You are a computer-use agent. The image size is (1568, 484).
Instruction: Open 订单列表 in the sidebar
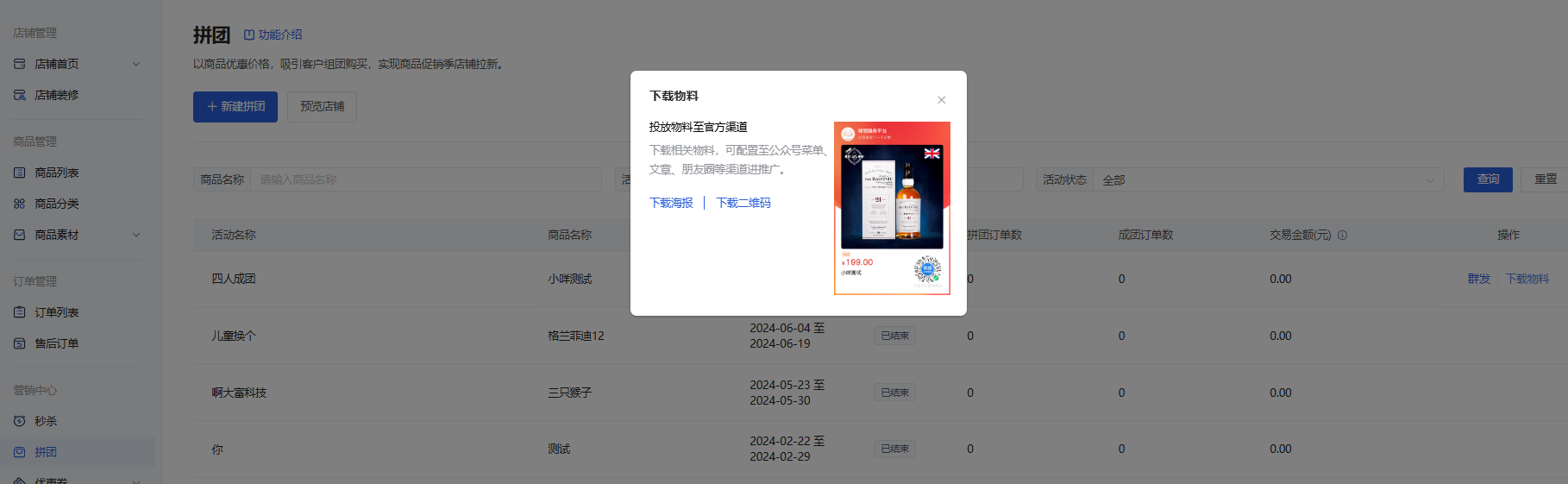pyautogui.click(x=56, y=312)
